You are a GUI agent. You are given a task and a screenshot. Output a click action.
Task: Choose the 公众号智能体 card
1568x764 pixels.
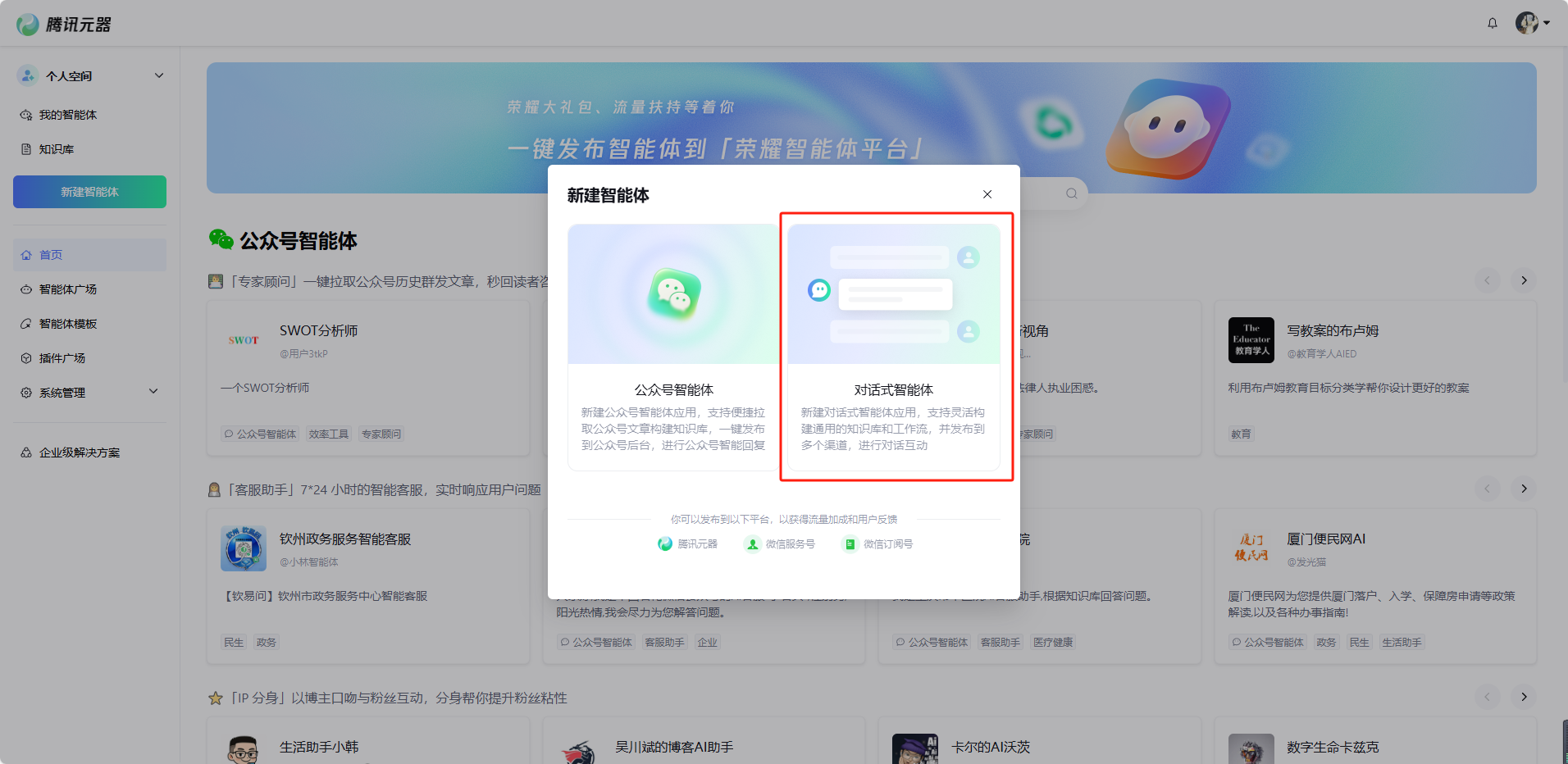point(674,348)
